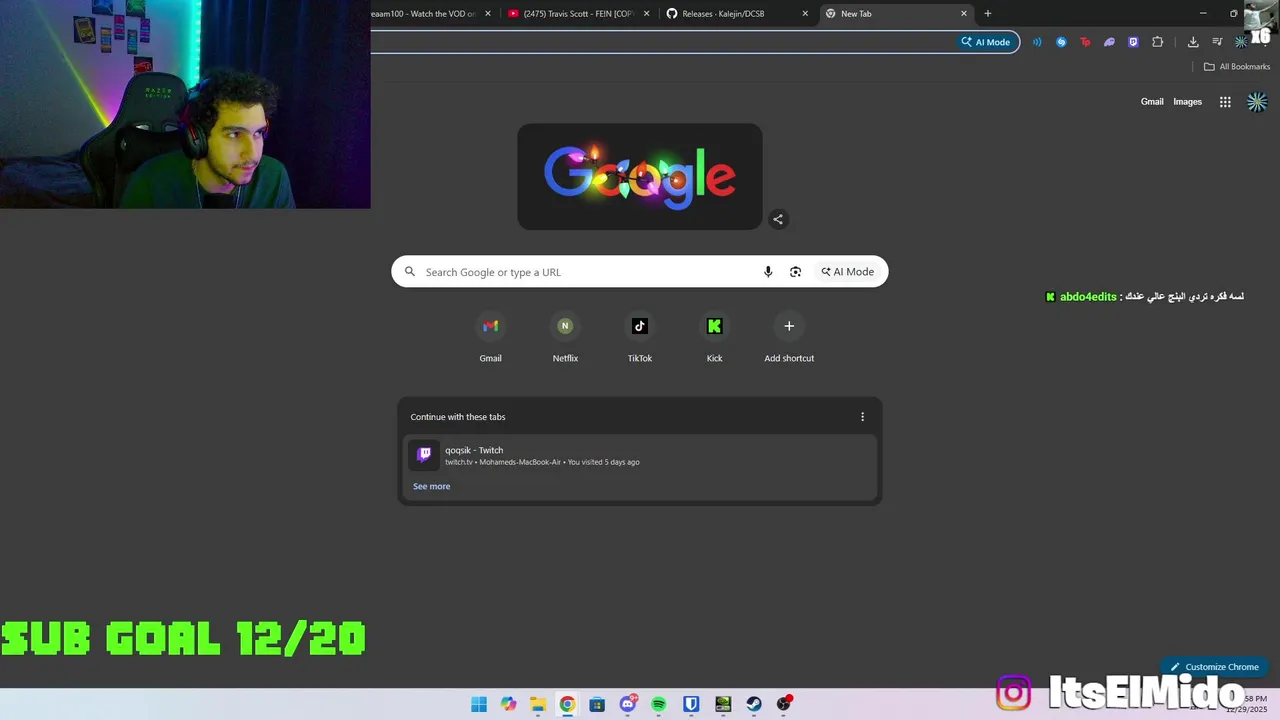
Task: Open Netflix shortcut tile
Action: point(565,338)
